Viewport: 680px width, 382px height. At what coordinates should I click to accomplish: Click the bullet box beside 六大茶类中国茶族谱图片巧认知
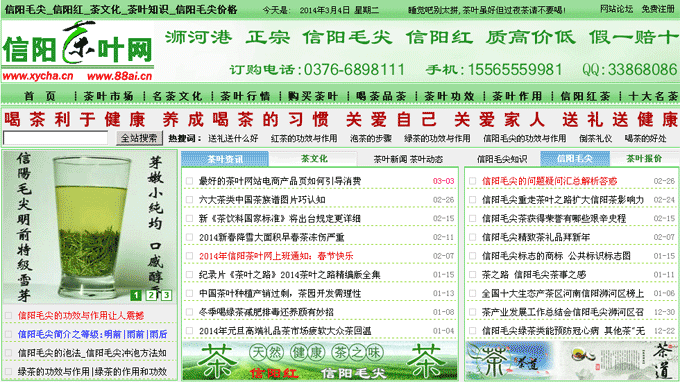click(190, 200)
